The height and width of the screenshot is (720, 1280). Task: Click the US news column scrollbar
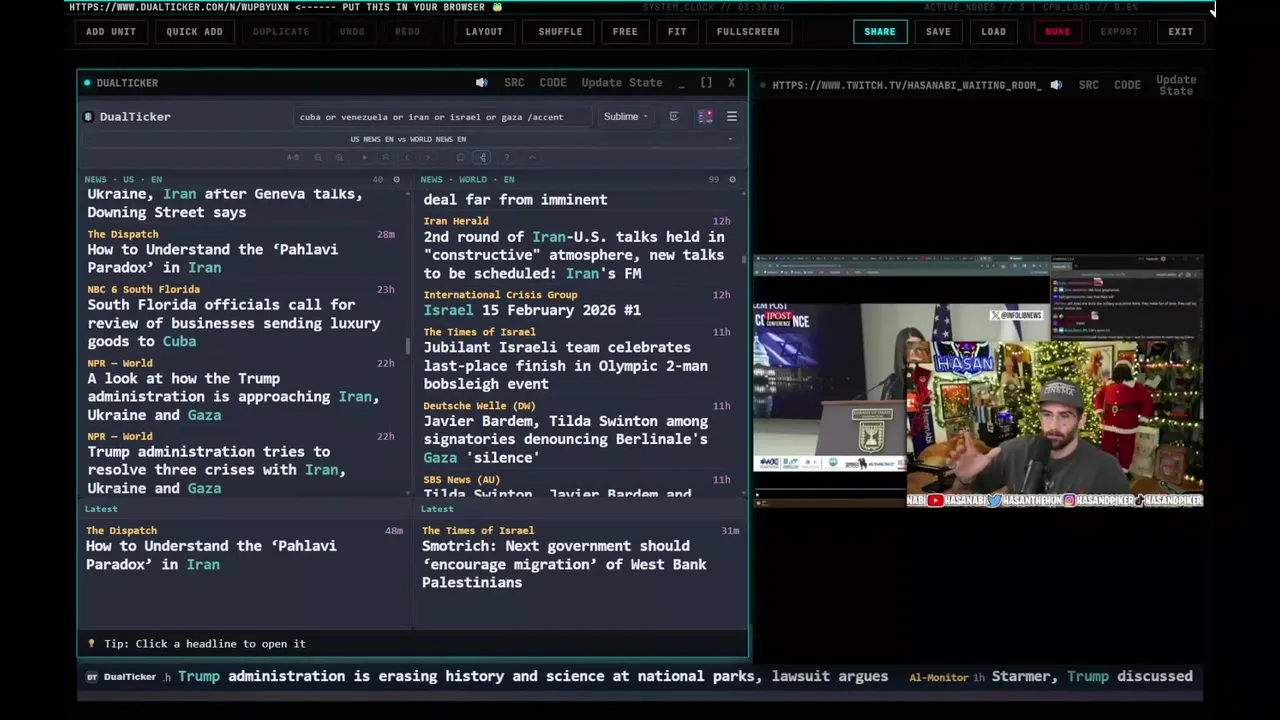point(407,347)
